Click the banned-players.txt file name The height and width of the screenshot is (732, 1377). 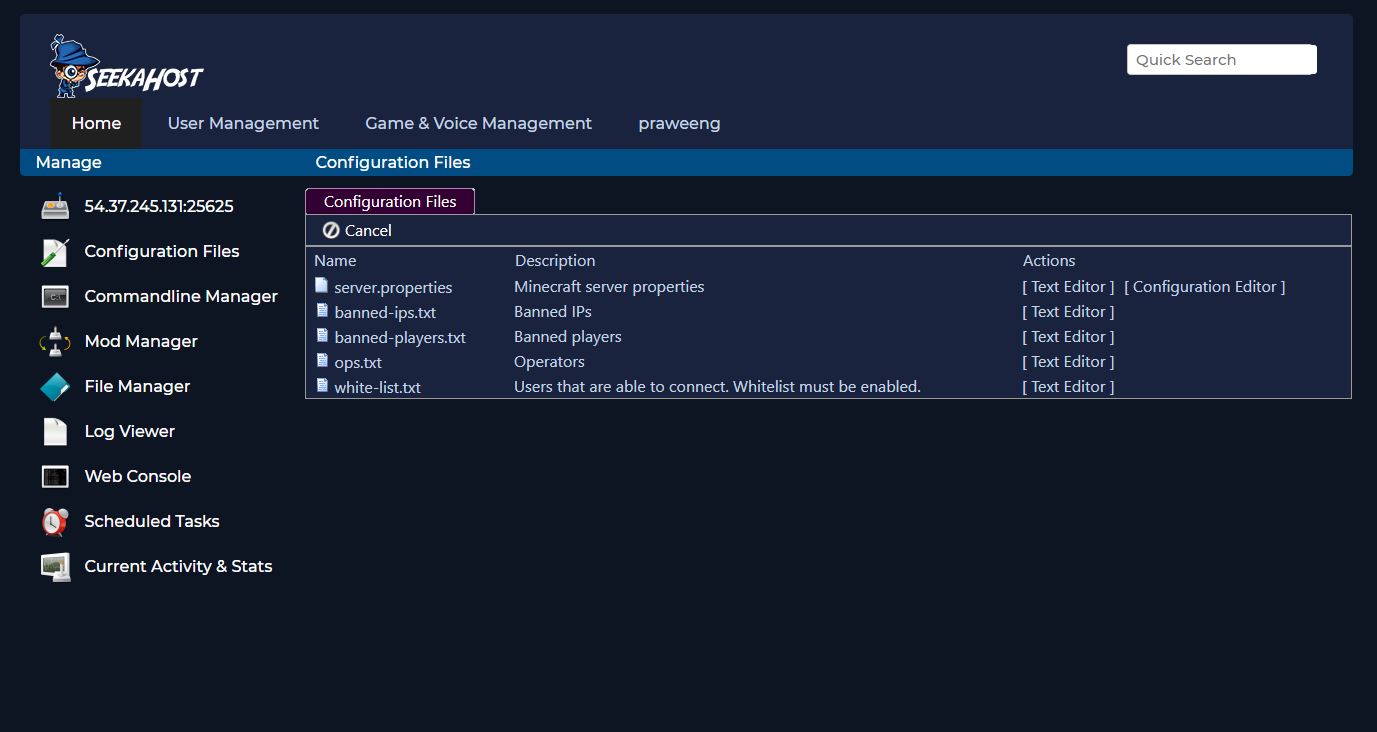[x=400, y=338]
